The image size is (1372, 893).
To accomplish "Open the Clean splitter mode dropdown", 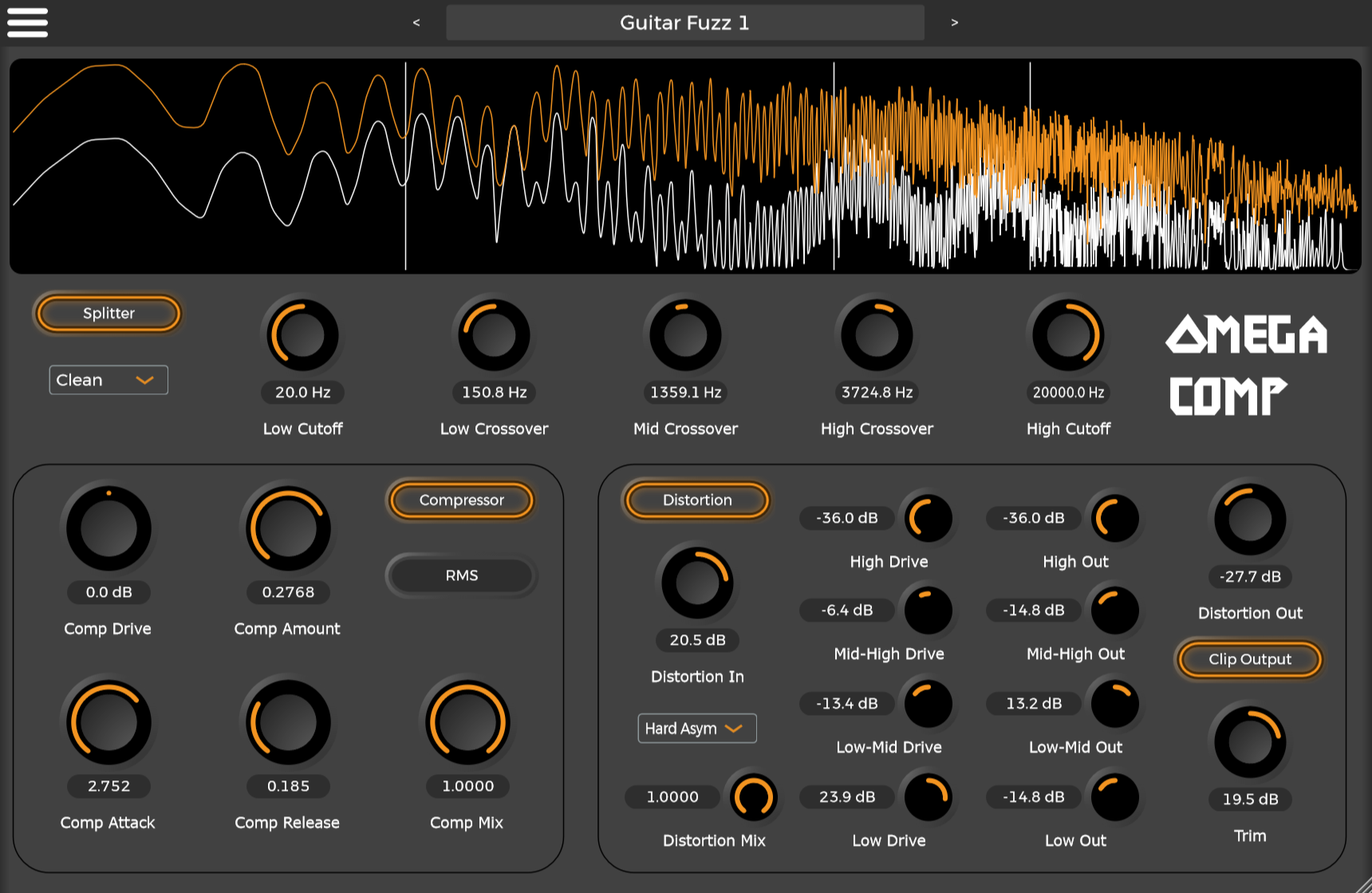I will click(x=108, y=380).
